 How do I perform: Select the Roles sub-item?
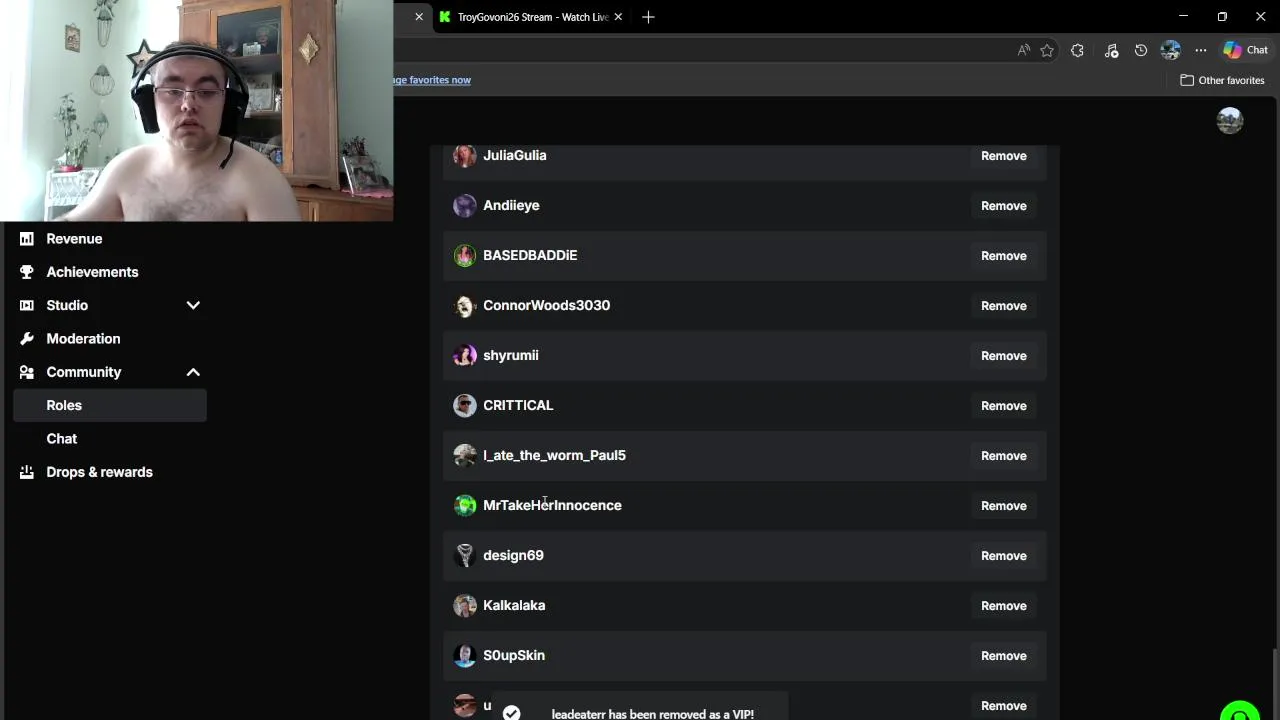110,405
